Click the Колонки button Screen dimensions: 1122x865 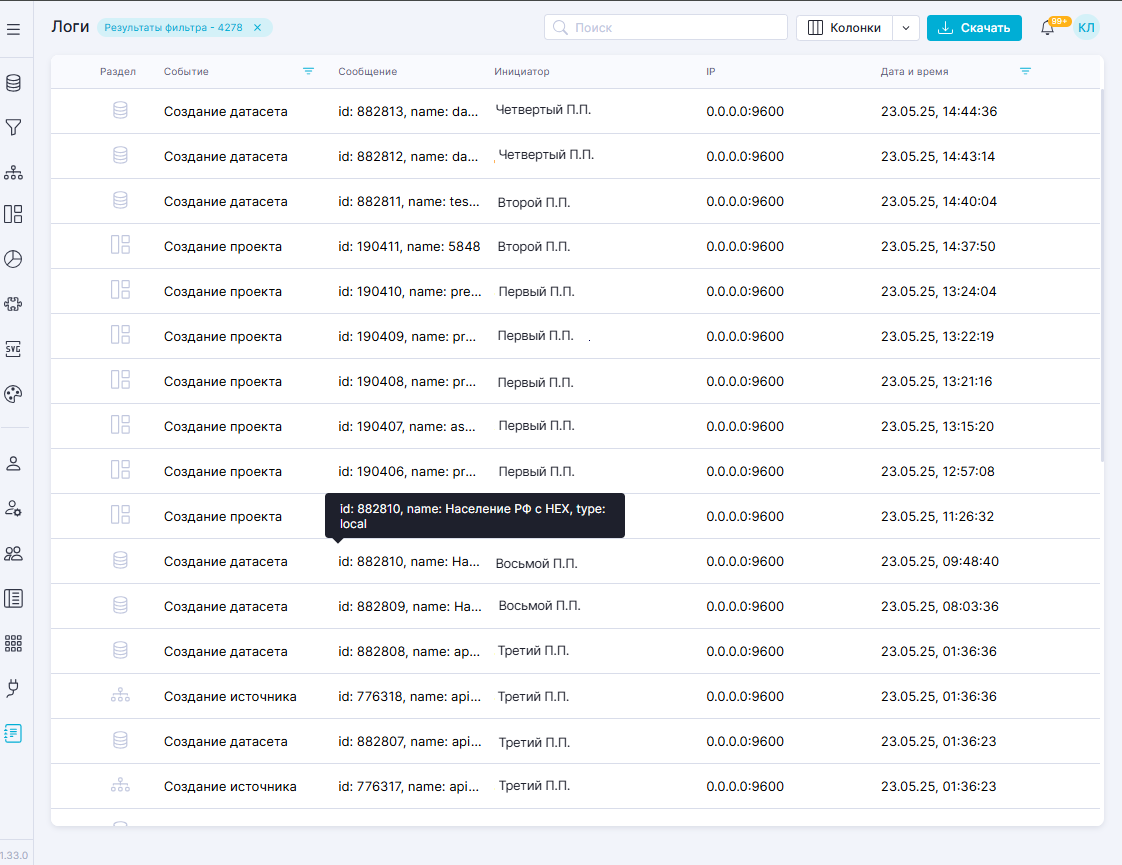click(843, 28)
